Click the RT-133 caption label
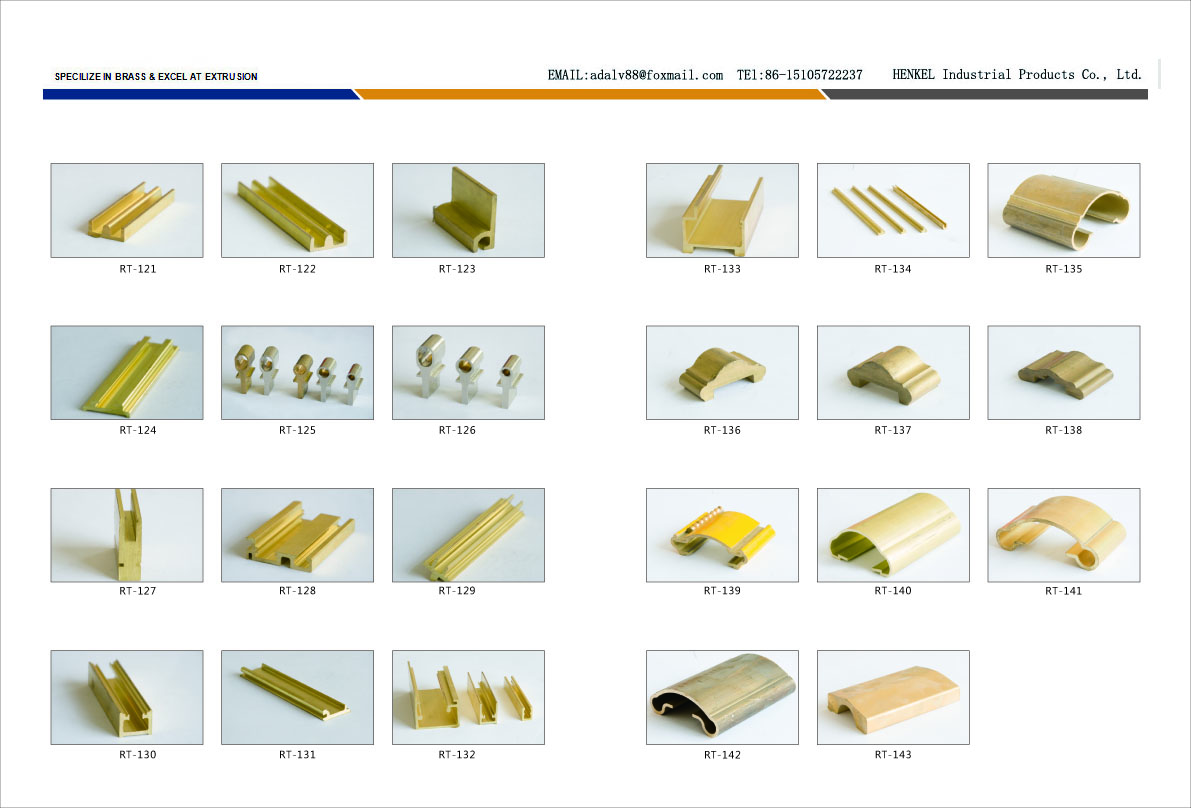The image size is (1191, 808). [722, 269]
